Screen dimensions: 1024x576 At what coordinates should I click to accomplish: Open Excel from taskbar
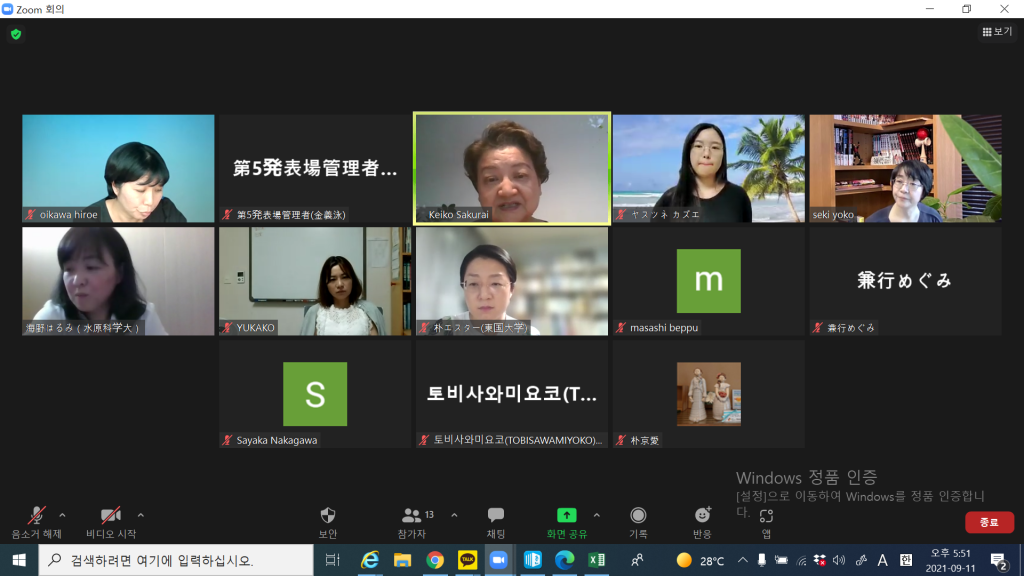[596, 560]
